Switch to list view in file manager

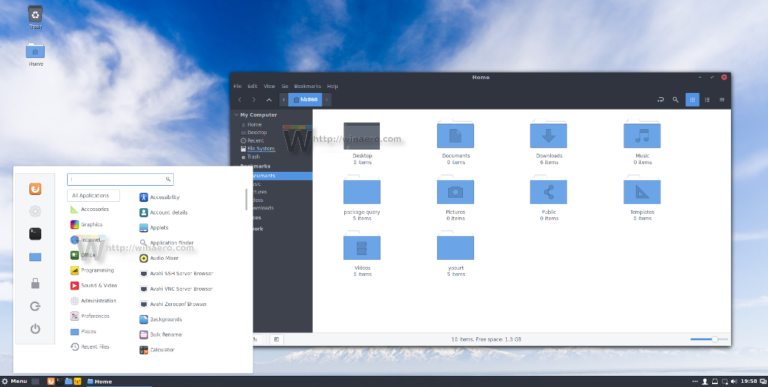click(x=707, y=99)
